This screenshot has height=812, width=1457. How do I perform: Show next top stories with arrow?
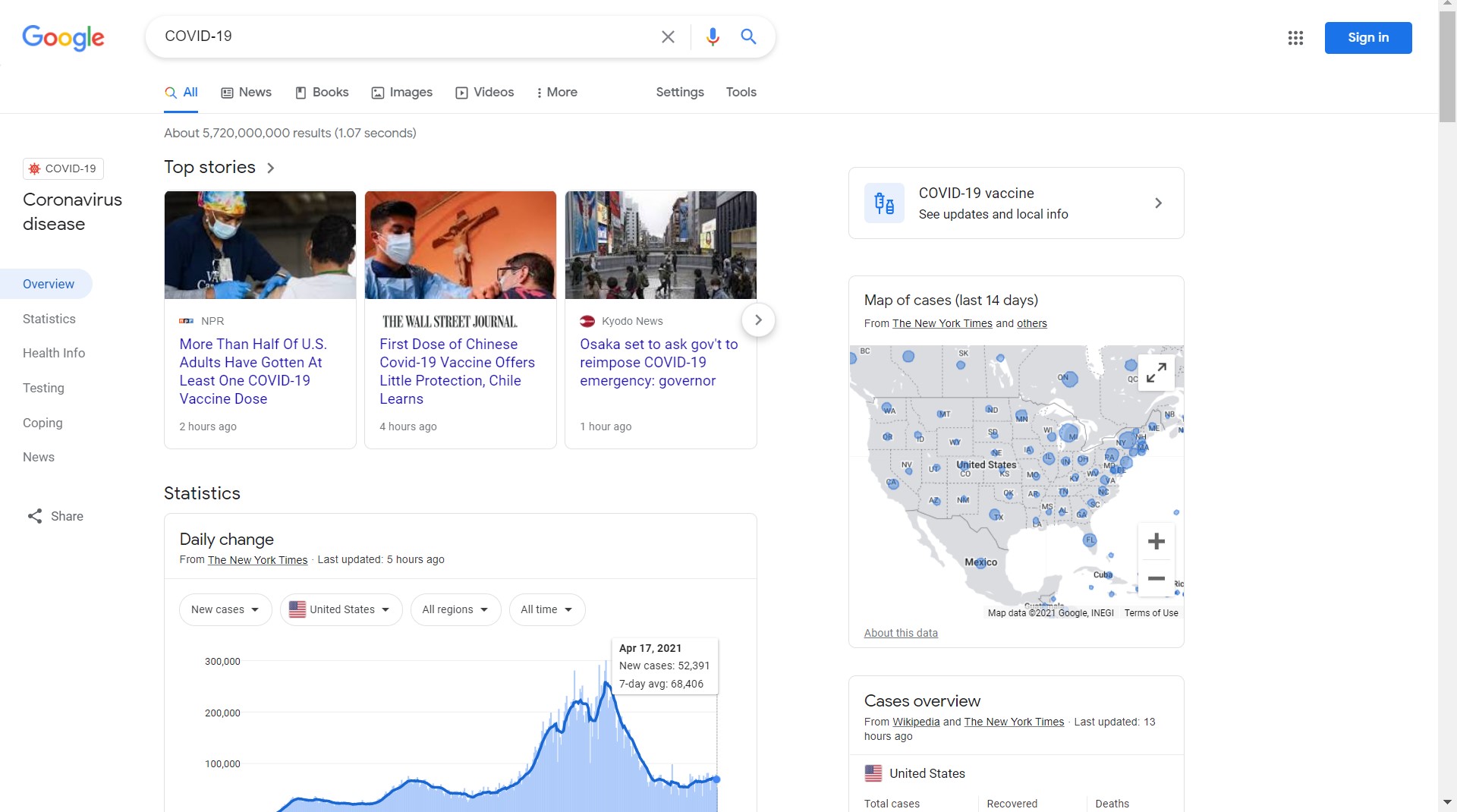tap(757, 319)
